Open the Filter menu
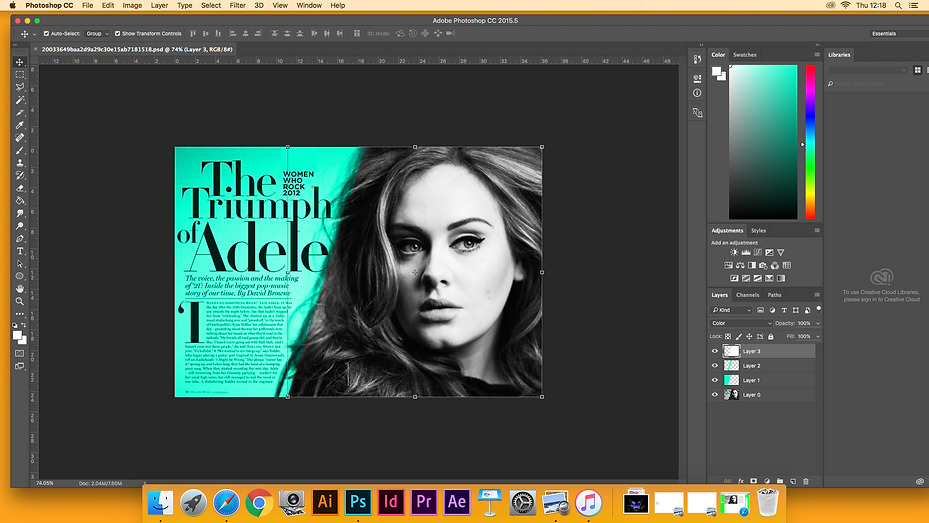This screenshot has height=523, width=929. click(238, 5)
